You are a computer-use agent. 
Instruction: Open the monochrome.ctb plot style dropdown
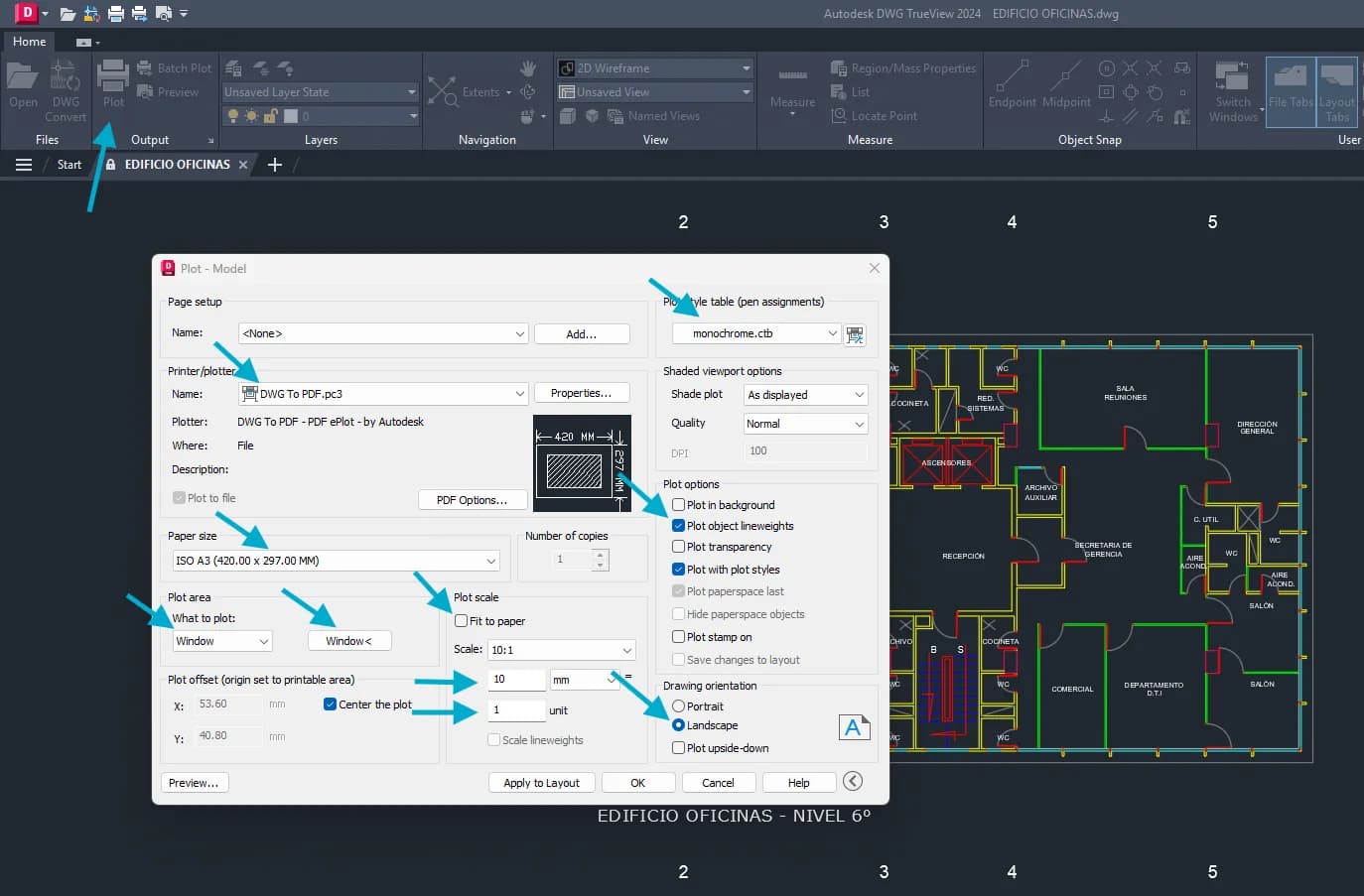click(756, 333)
